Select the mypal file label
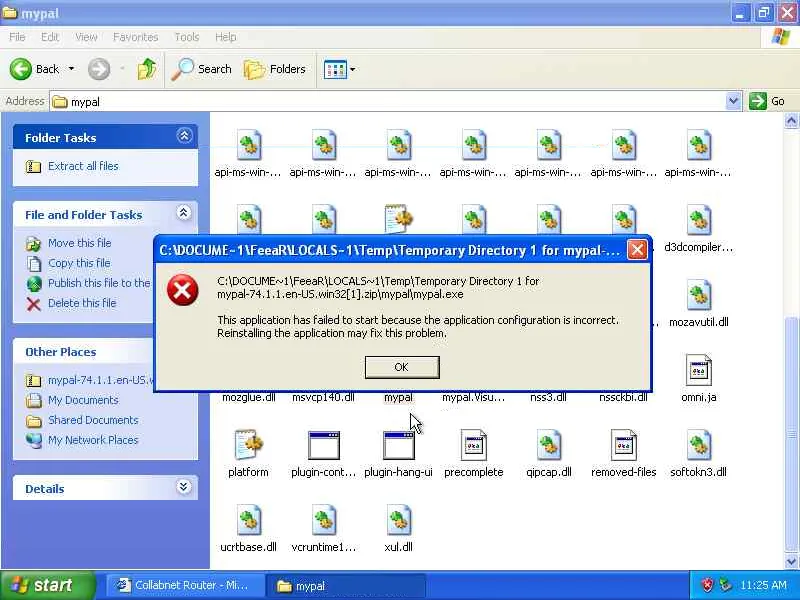This screenshot has height=600, width=800. tap(398, 397)
